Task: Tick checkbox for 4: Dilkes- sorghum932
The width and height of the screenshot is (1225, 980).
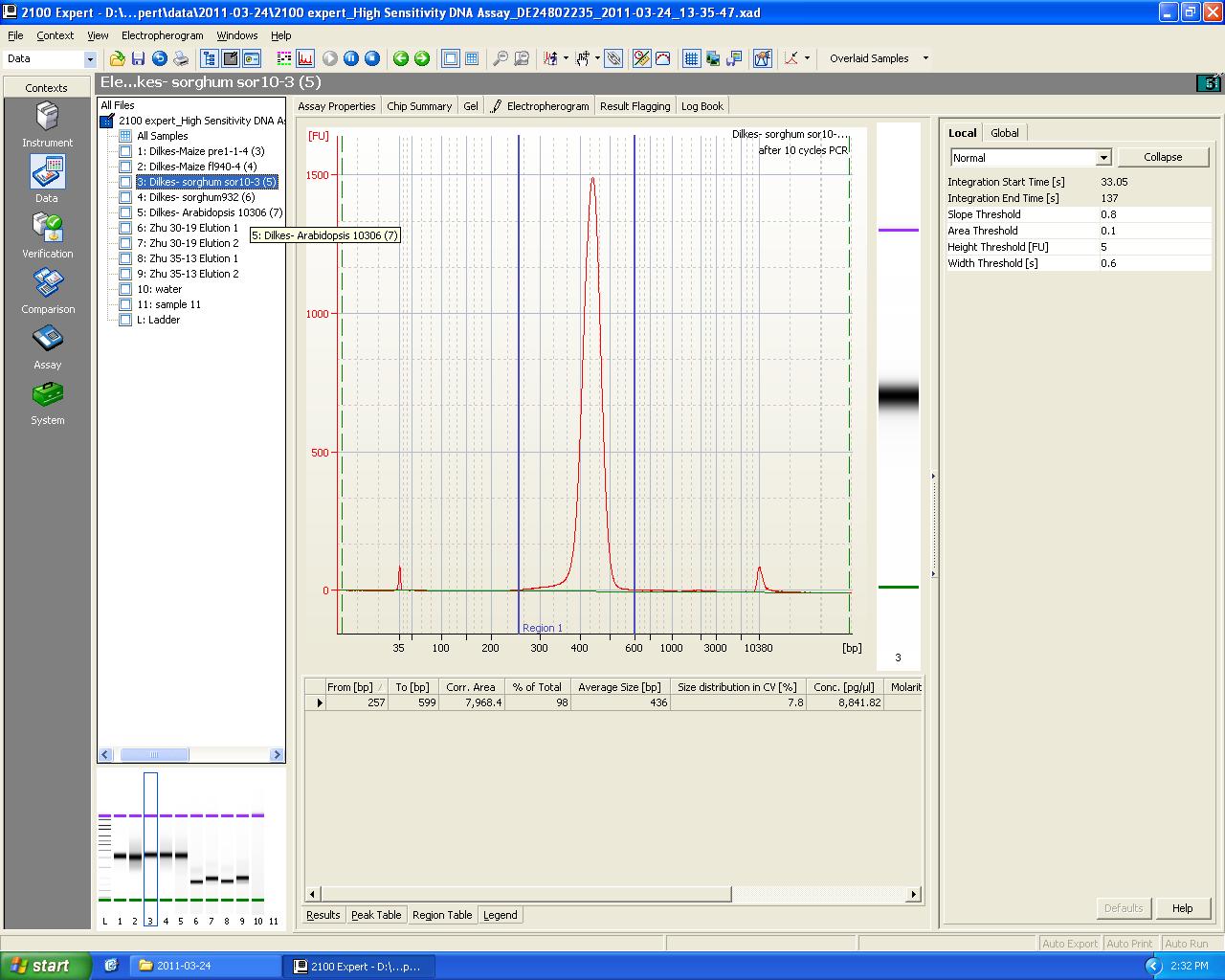Action: (125, 197)
